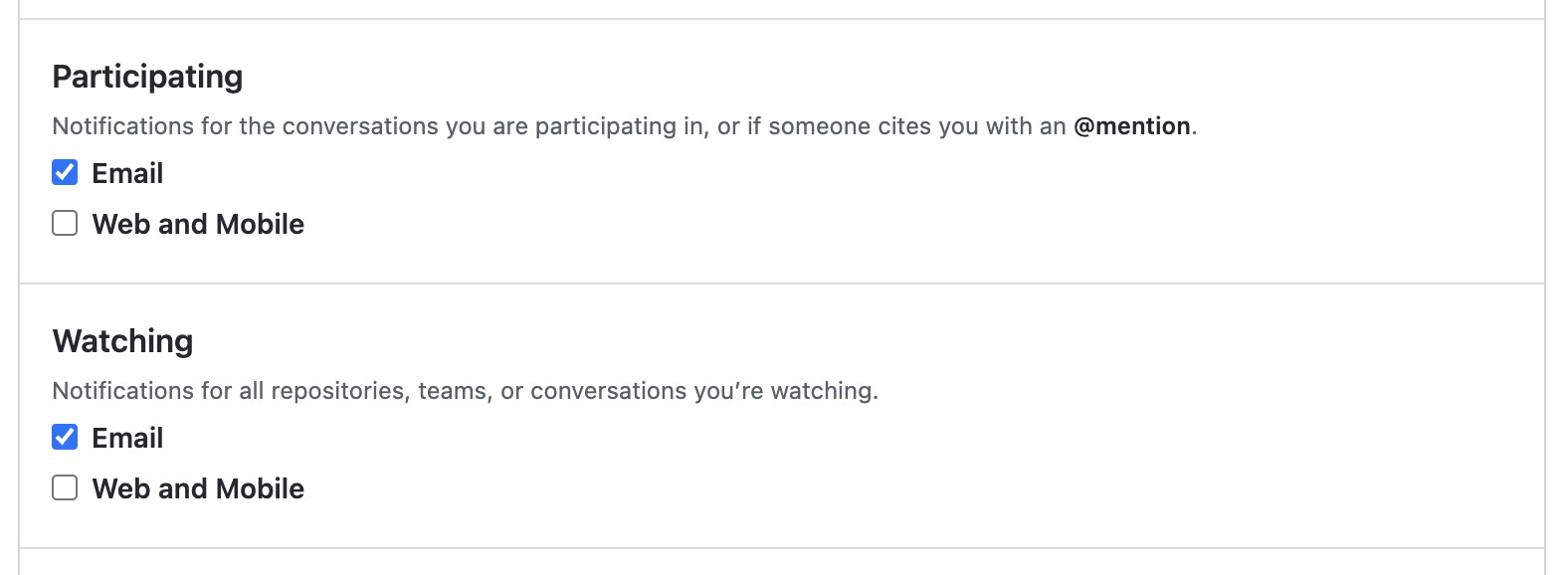Click the Watching notifications description text
The width and height of the screenshot is (1568, 575).
468,390
